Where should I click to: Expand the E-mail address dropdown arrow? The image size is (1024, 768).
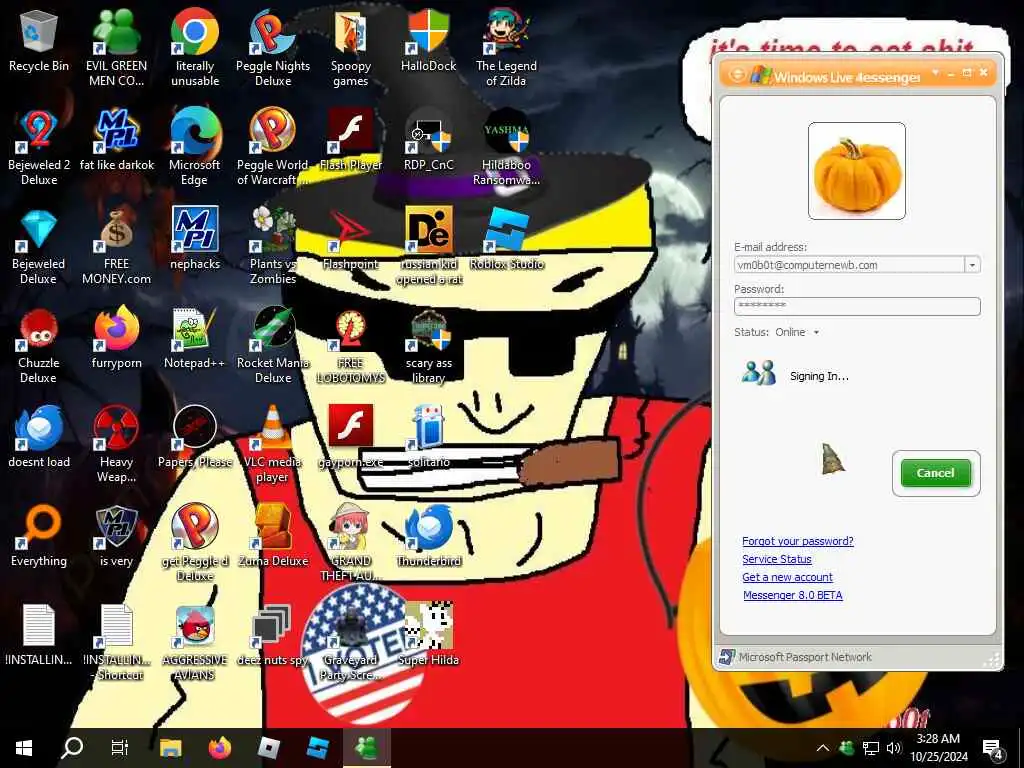[972, 265]
